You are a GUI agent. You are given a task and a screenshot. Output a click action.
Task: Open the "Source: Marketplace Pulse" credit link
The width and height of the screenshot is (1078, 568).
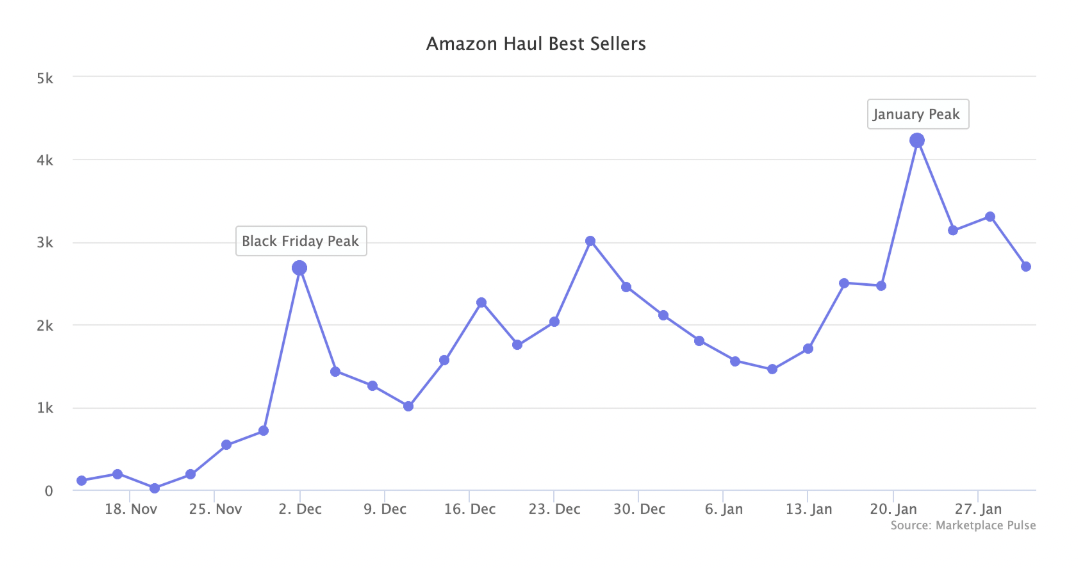(x=963, y=525)
